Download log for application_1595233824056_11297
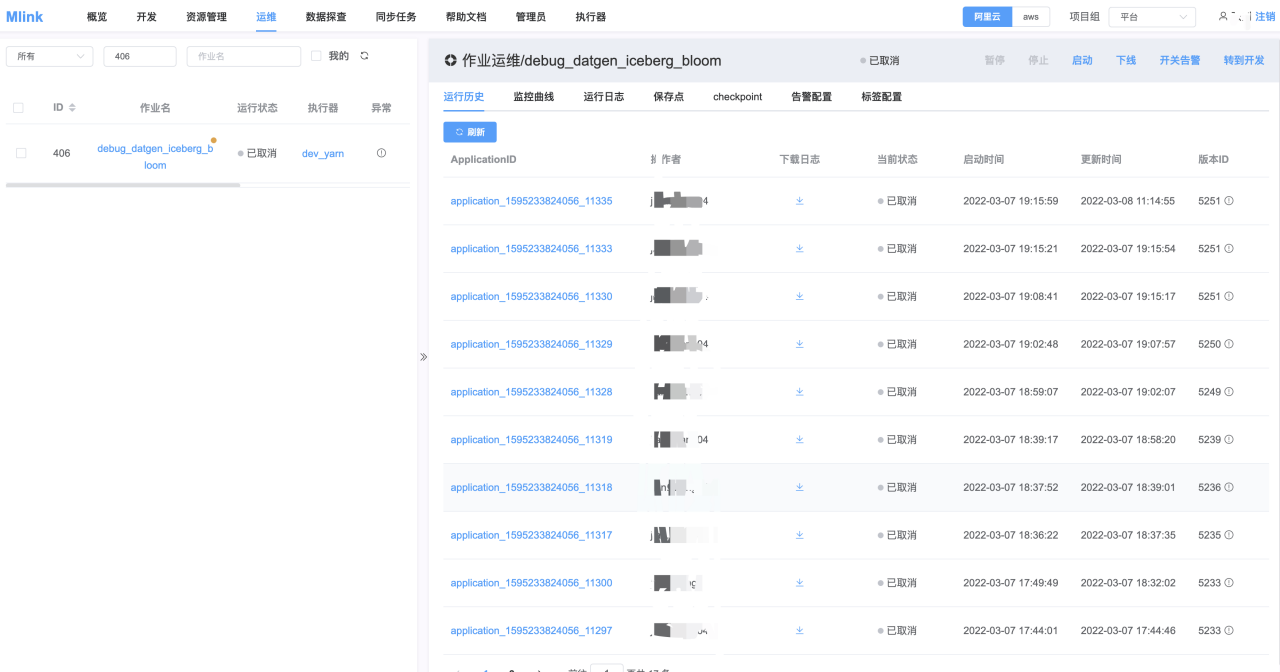 [x=799, y=631]
